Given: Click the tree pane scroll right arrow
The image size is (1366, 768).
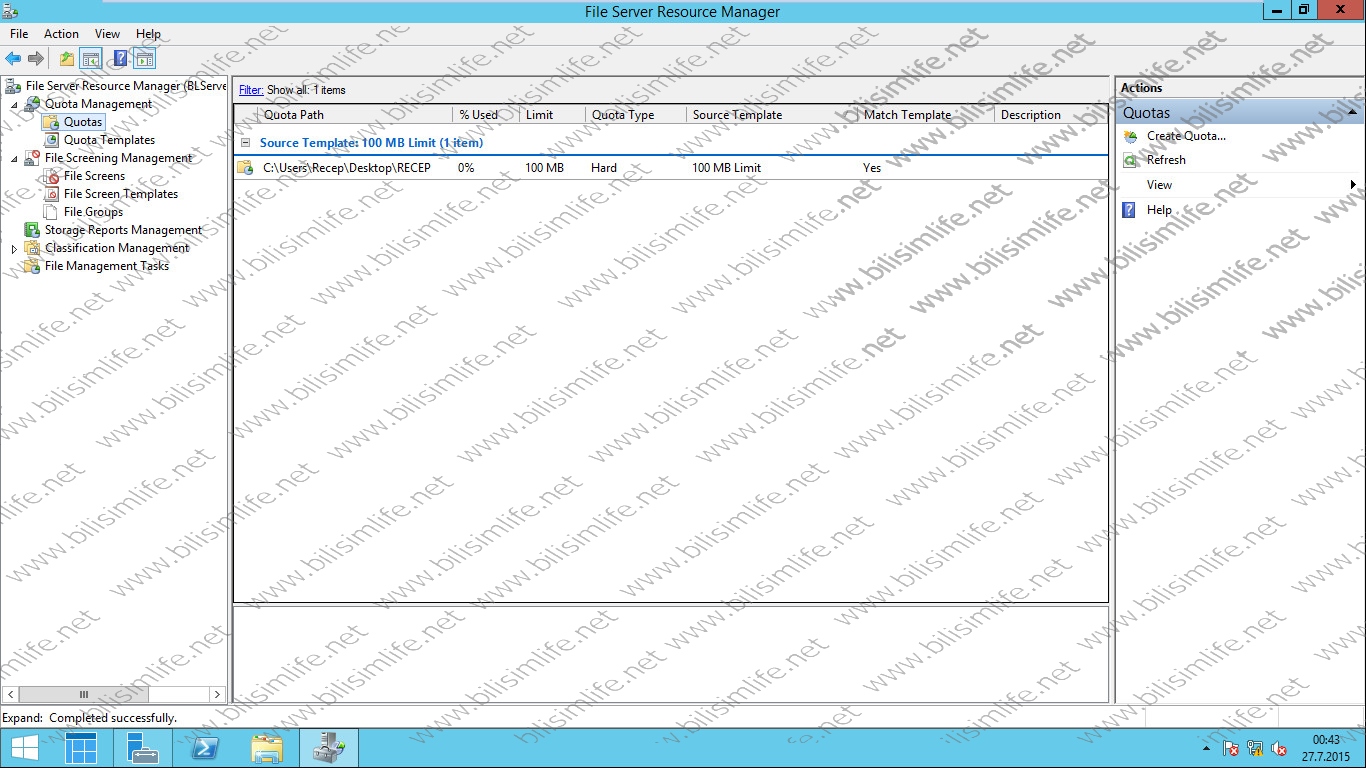Looking at the screenshot, I should 217,694.
